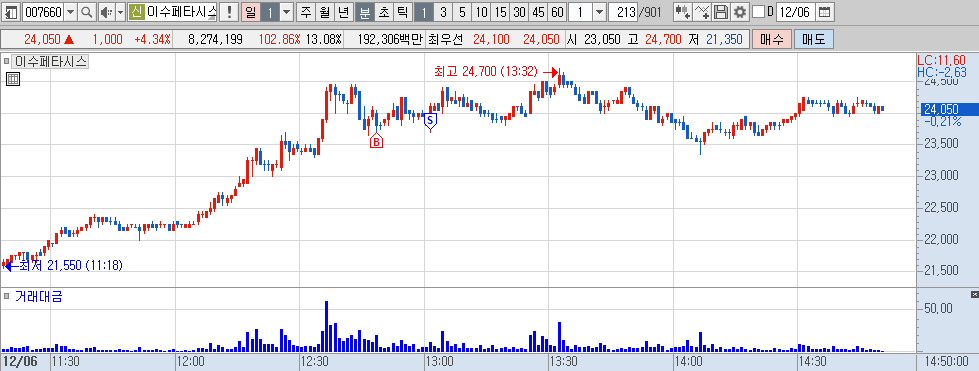The width and height of the screenshot is (979, 371).
Task: Click the 최우선 best quote label
Action: [x=446, y=39]
